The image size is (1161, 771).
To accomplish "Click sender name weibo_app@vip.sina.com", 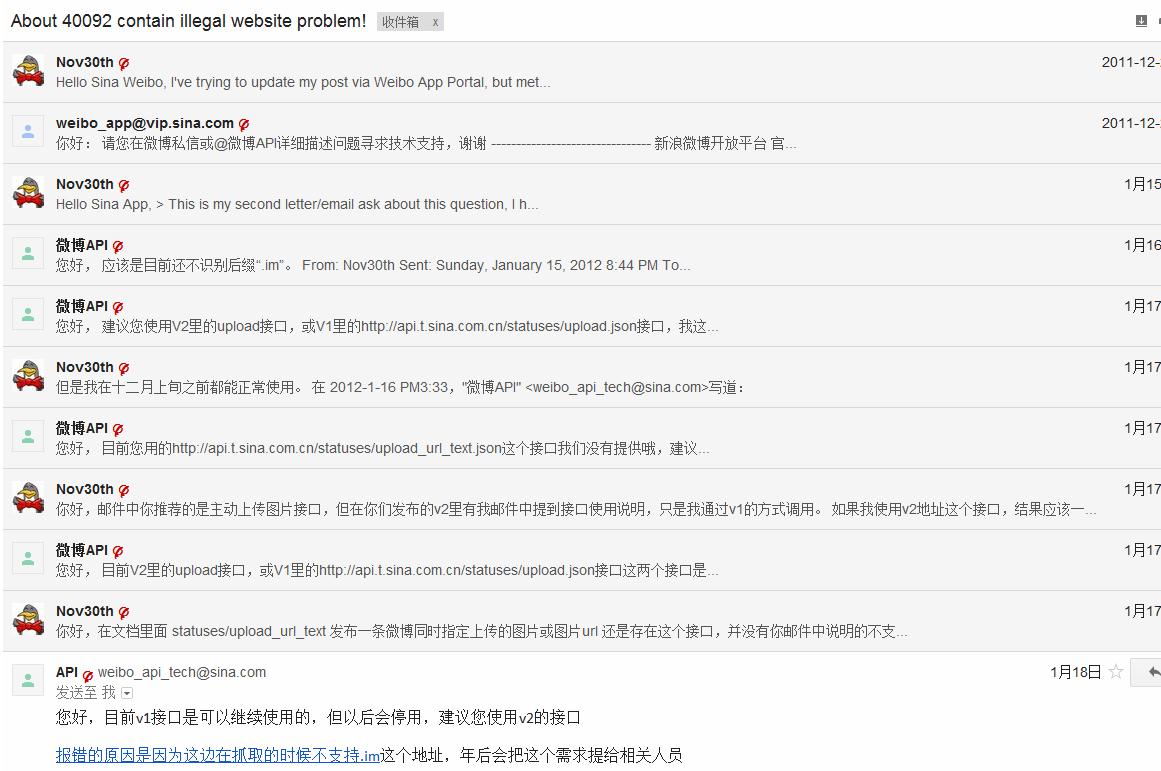I will 144,124.
